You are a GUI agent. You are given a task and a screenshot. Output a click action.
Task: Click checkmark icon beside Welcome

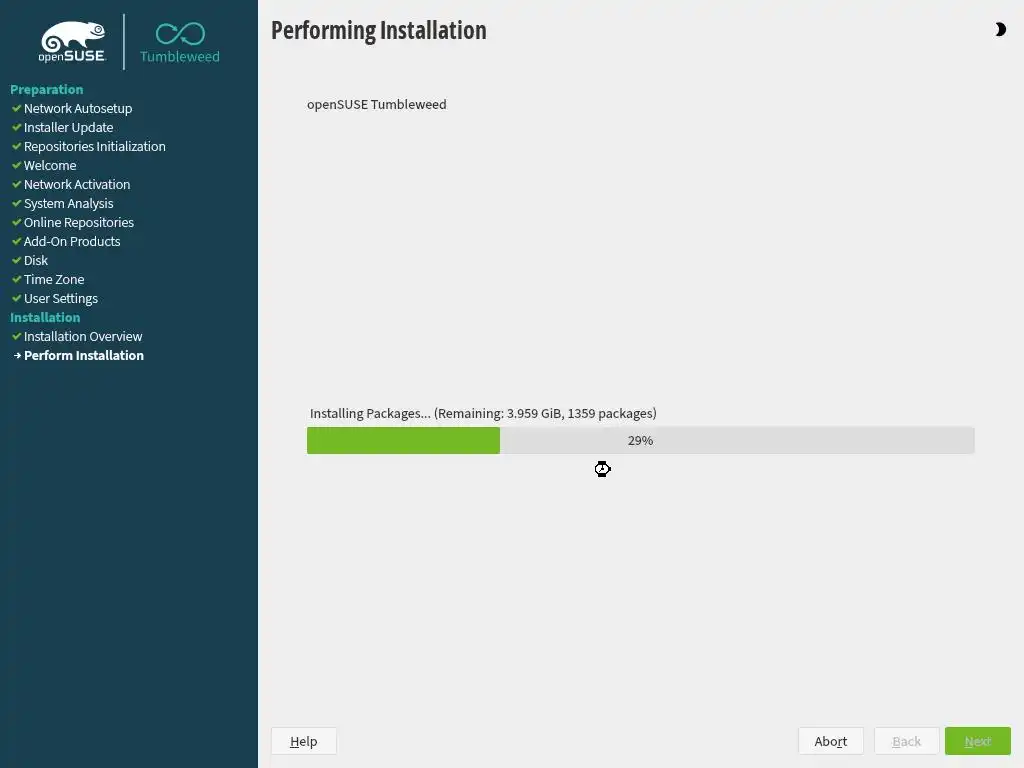tap(17, 165)
